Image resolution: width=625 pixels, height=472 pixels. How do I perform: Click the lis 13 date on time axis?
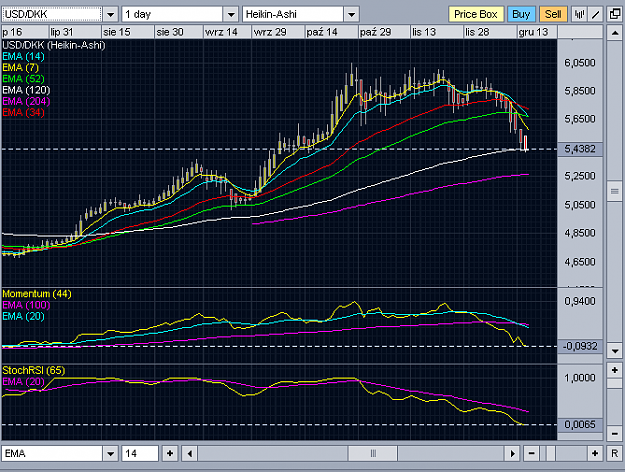tap(424, 32)
